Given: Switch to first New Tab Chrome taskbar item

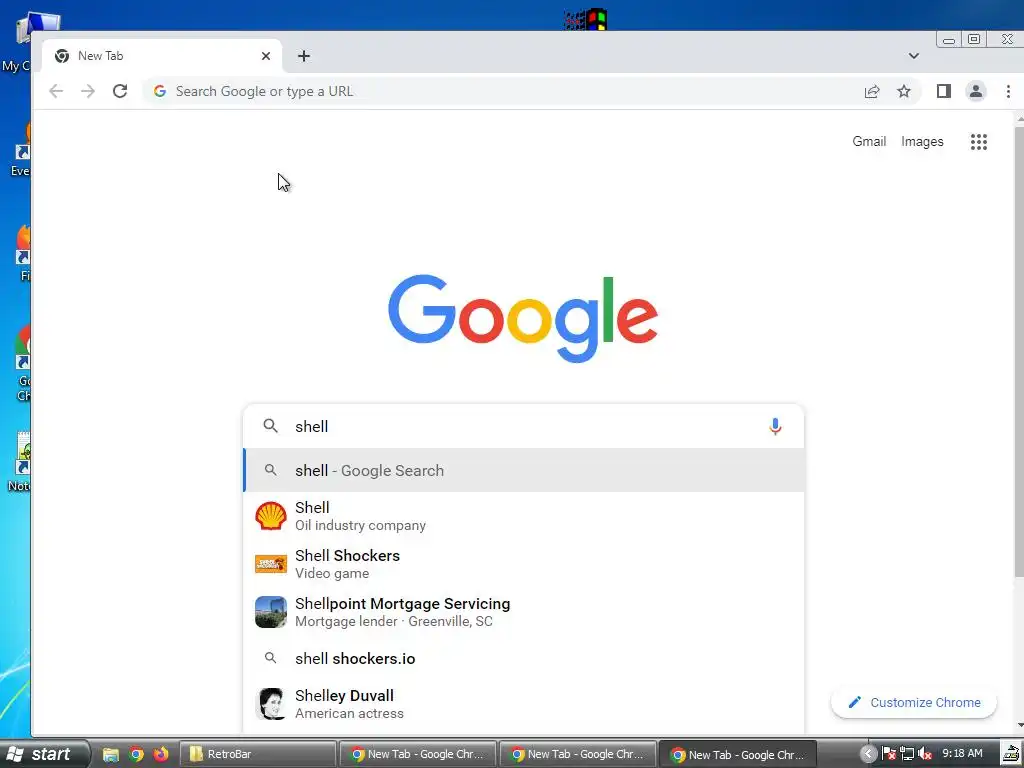Looking at the screenshot, I should click(x=418, y=754).
